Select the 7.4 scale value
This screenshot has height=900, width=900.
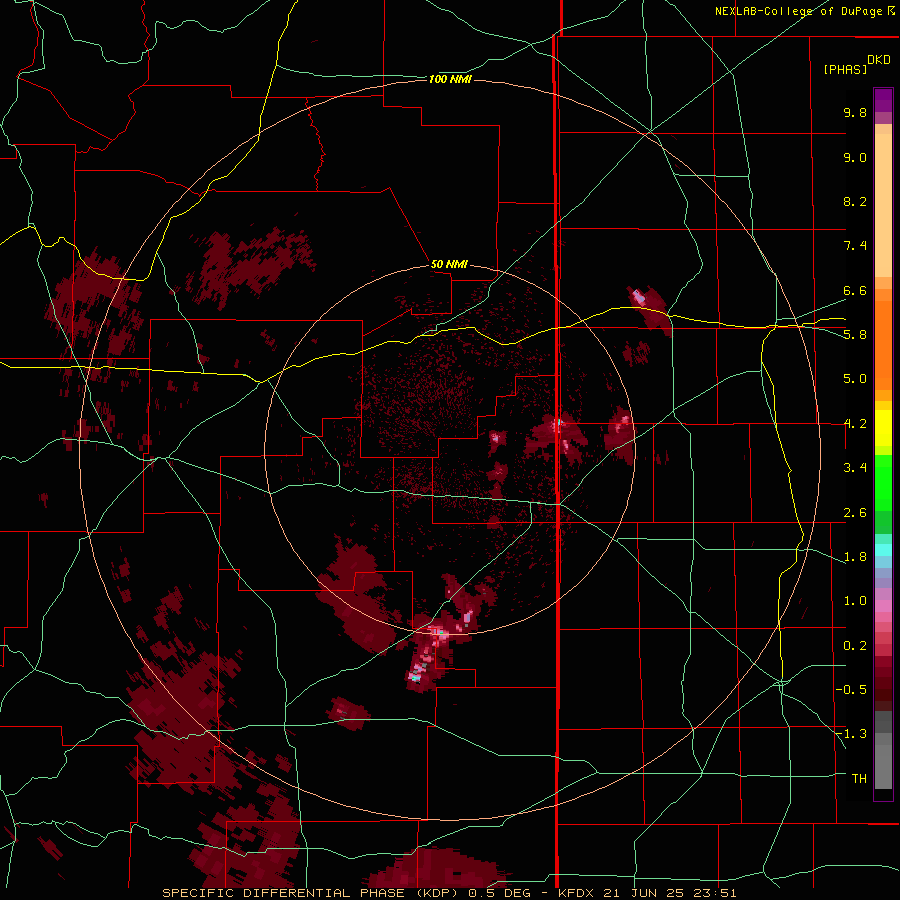pos(855,246)
